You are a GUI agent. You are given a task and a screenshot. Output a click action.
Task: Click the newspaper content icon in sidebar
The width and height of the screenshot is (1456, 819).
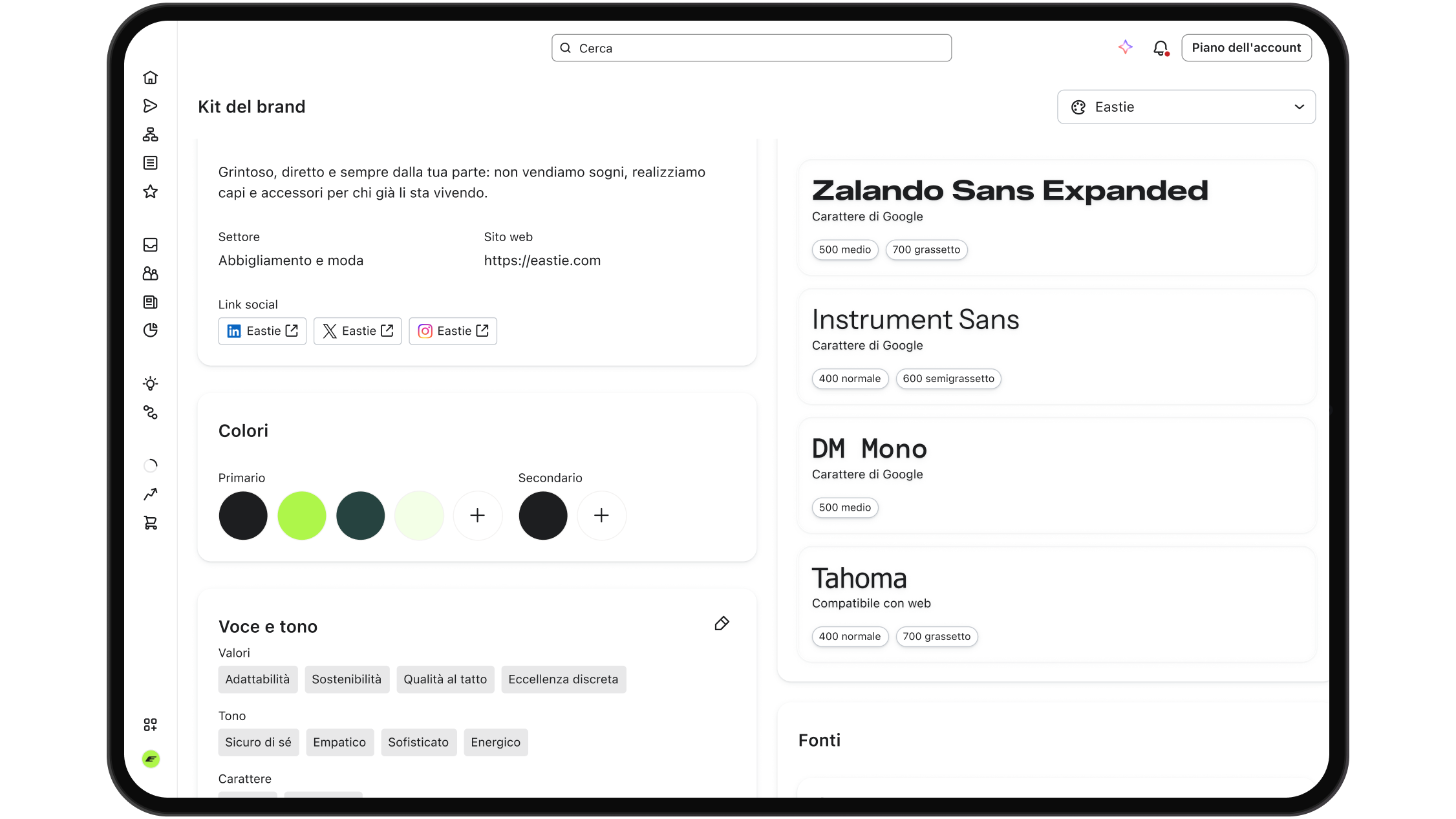(x=150, y=302)
